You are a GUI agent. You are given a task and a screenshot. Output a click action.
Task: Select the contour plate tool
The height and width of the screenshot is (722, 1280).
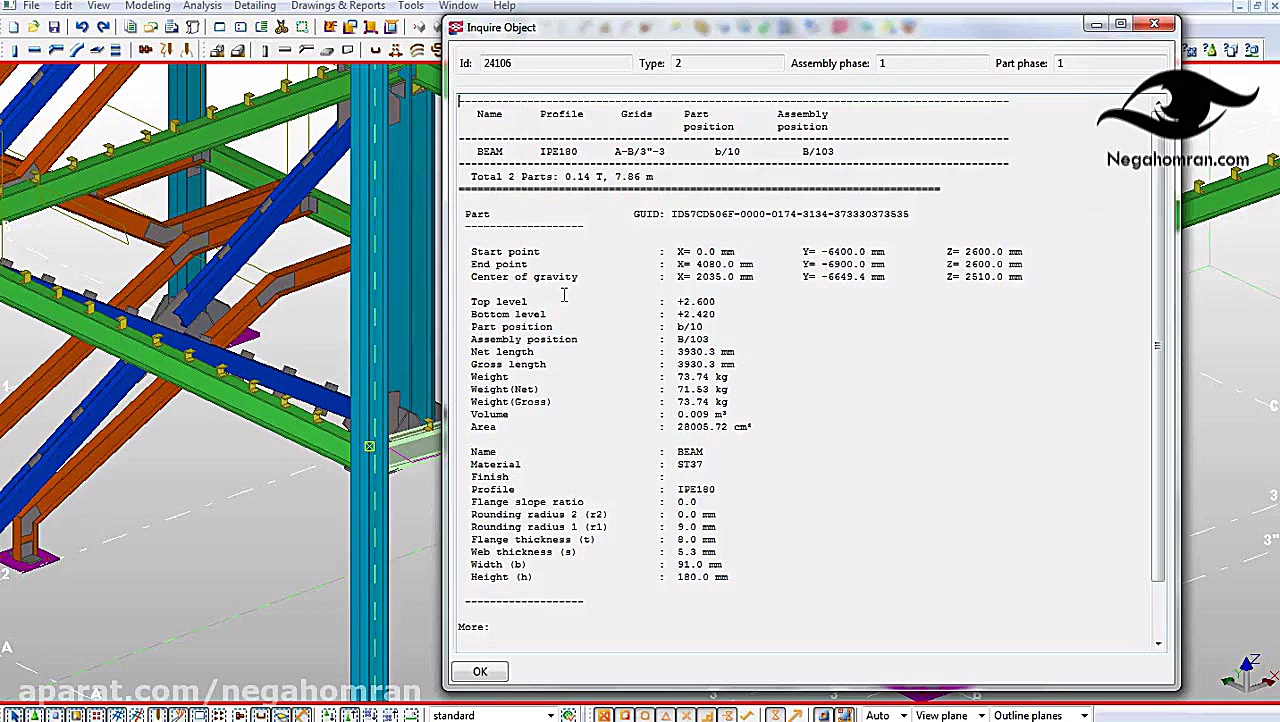point(97,50)
